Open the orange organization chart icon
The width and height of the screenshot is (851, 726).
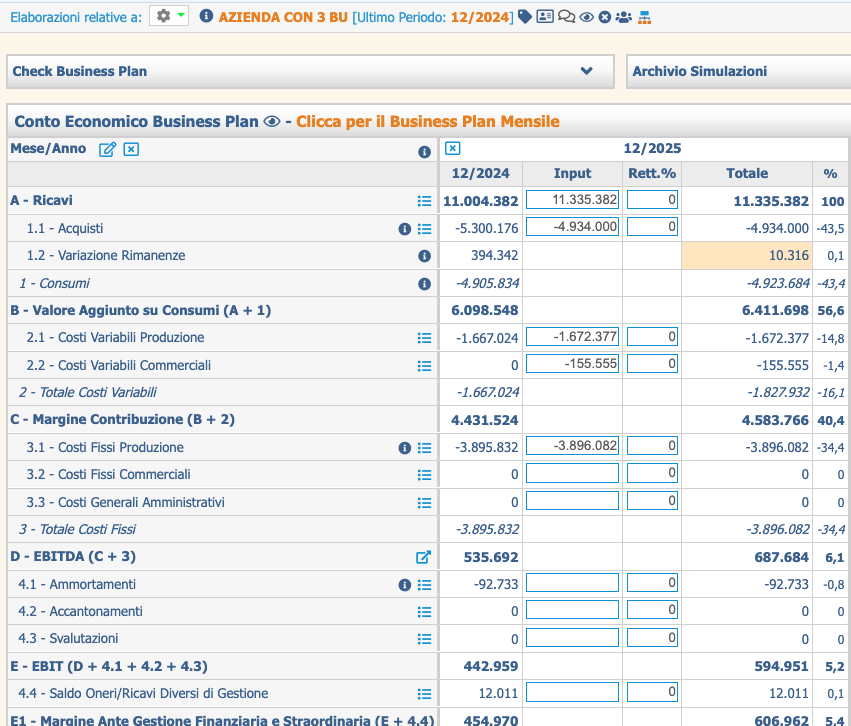coord(644,17)
